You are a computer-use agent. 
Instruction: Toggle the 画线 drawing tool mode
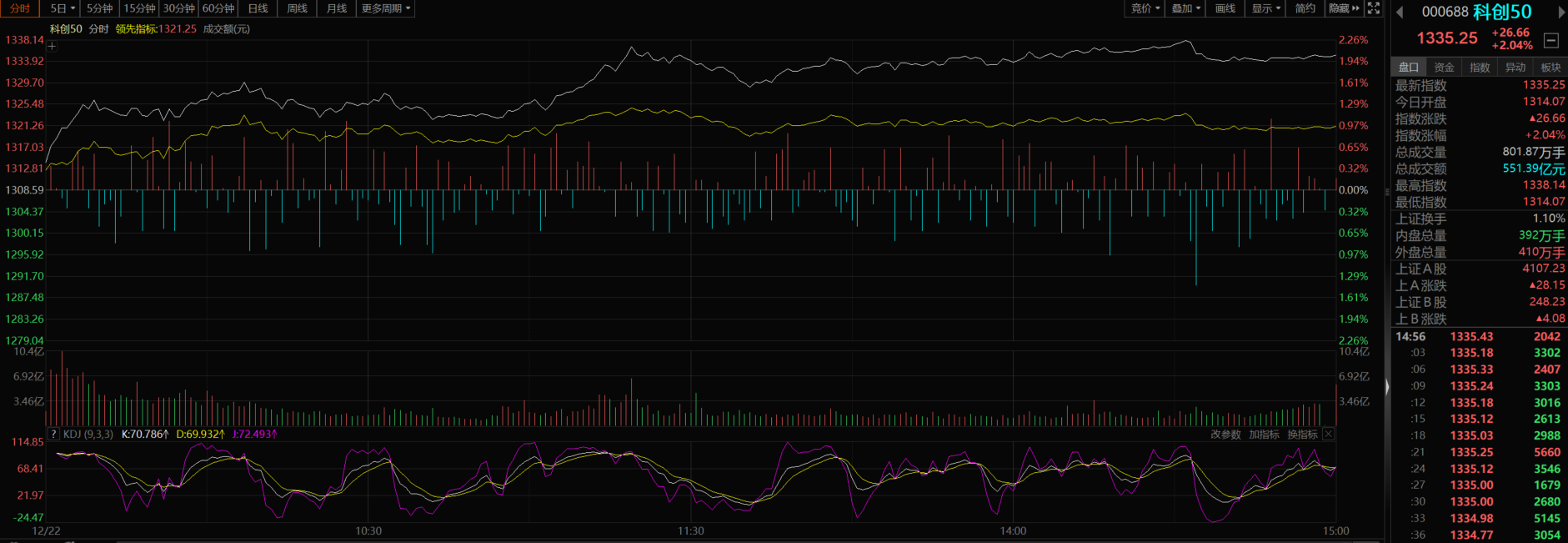[x=1225, y=8]
